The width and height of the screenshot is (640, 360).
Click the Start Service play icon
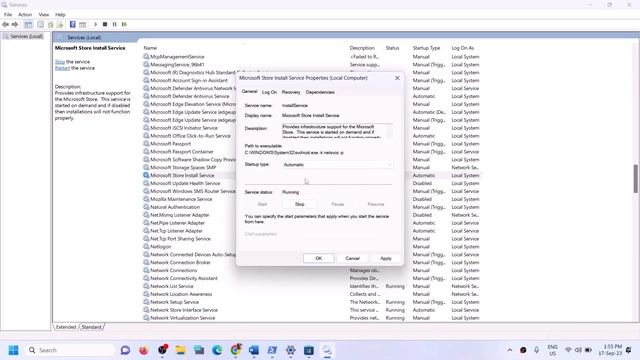(96, 24)
